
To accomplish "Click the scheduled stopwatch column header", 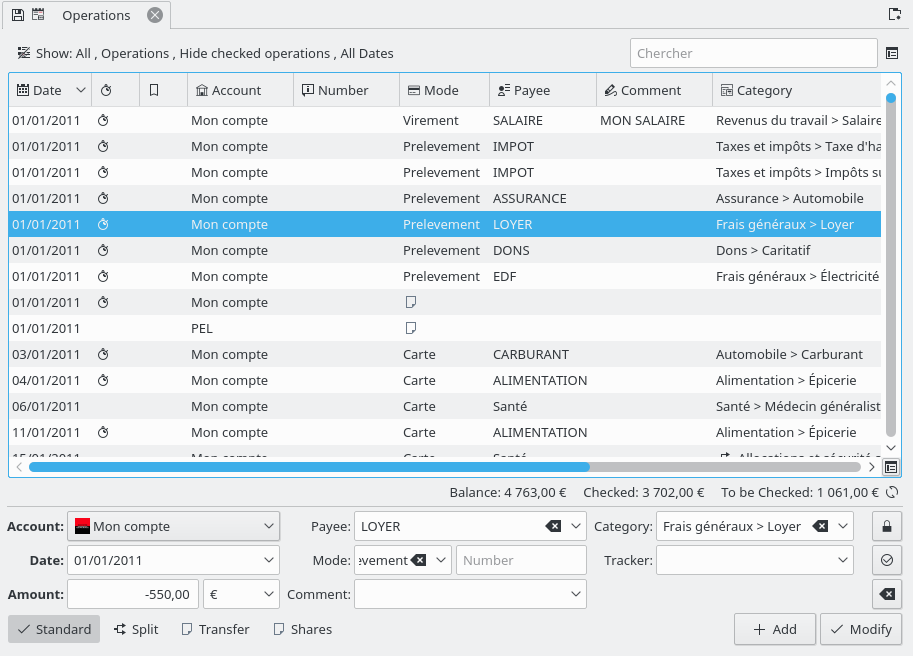I will click(x=115, y=90).
